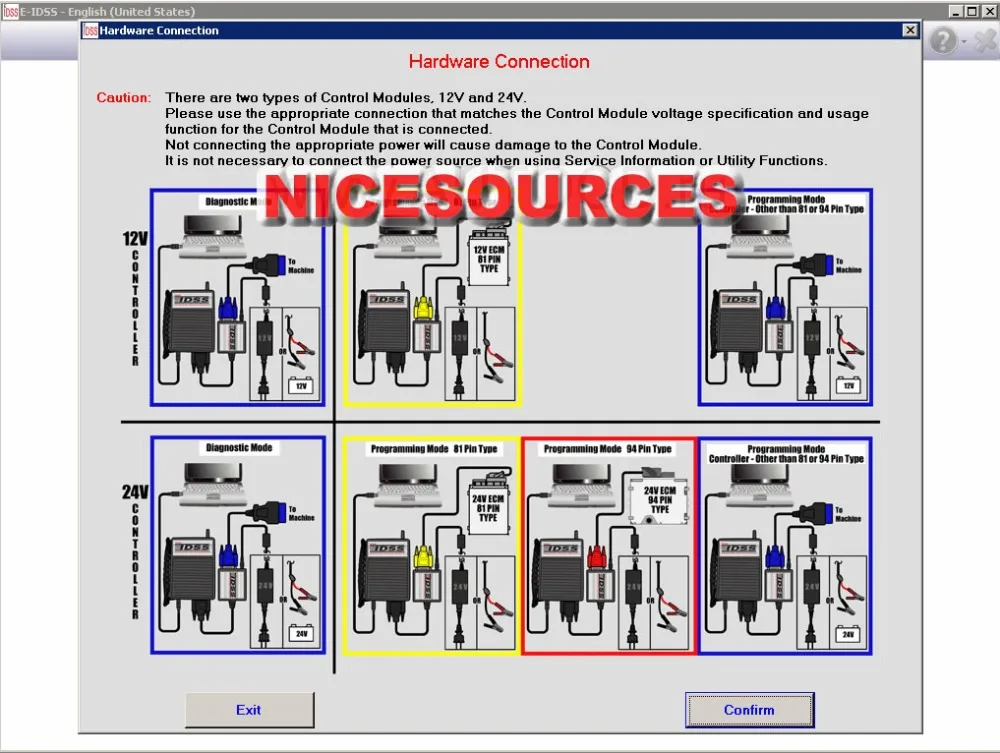The image size is (1000, 753).
Task: Click the 24V ECM 94 PIN TYPE module
Action: click(x=659, y=501)
